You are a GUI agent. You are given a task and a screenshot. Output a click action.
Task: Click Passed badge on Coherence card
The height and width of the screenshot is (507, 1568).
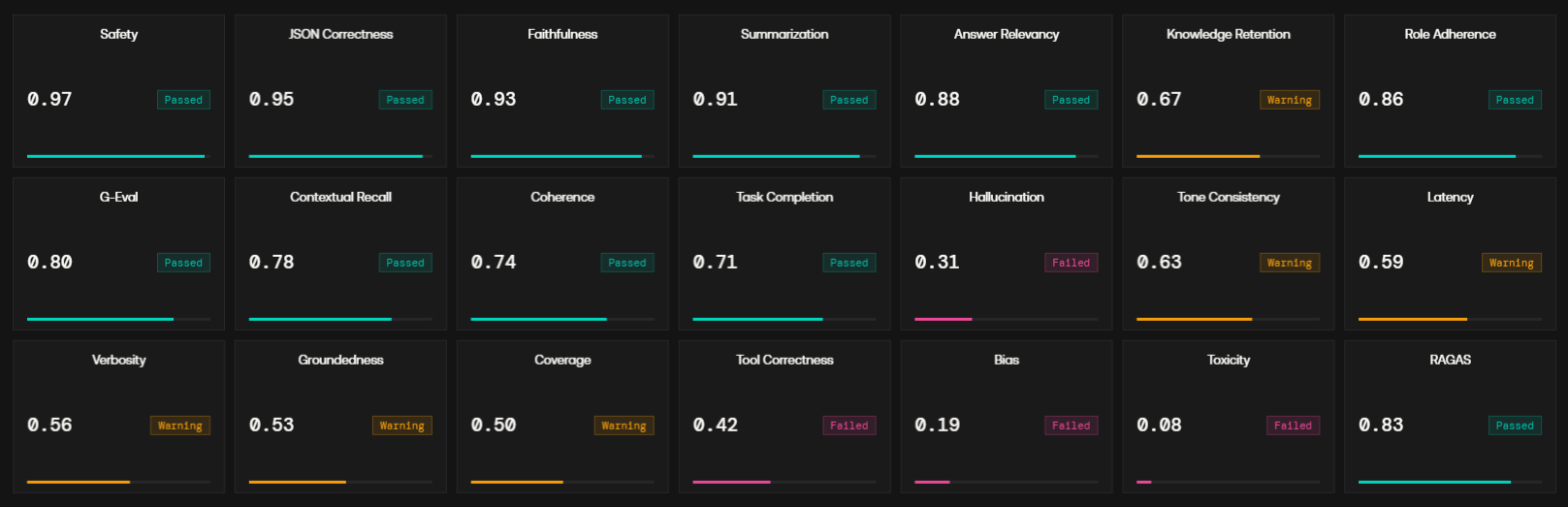[627, 263]
